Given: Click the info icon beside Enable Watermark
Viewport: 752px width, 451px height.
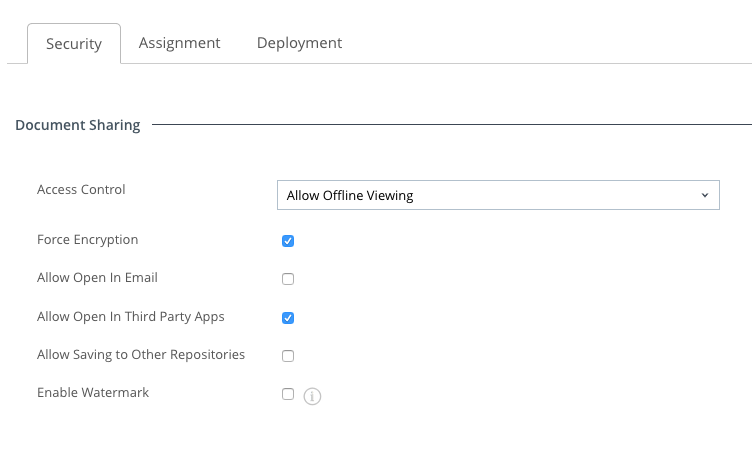Looking at the screenshot, I should click(x=312, y=396).
